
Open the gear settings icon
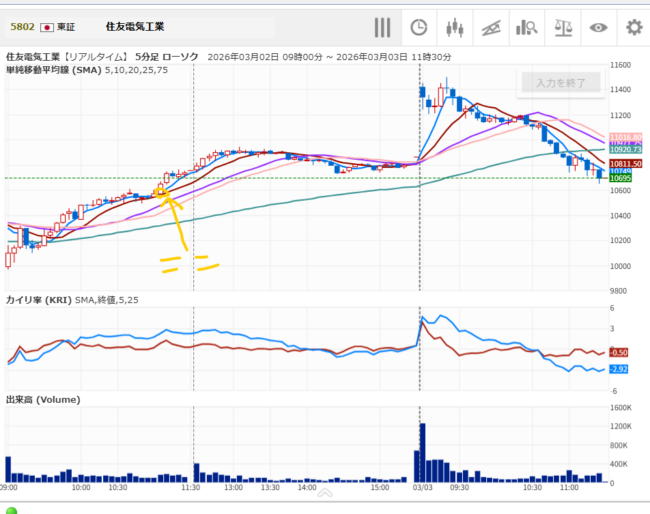633,27
